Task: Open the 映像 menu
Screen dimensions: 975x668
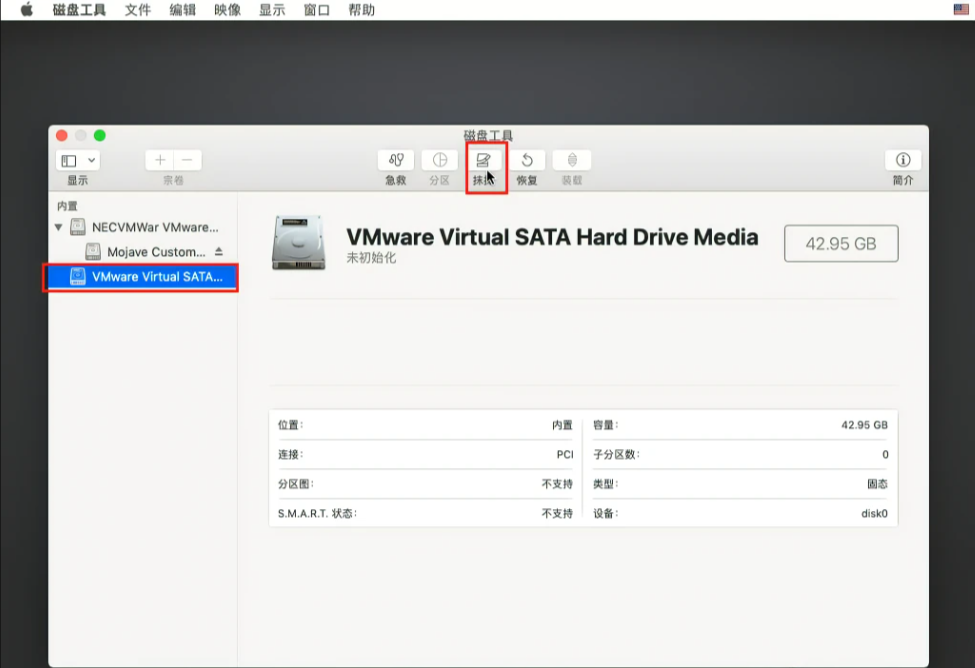Action: coord(227,10)
